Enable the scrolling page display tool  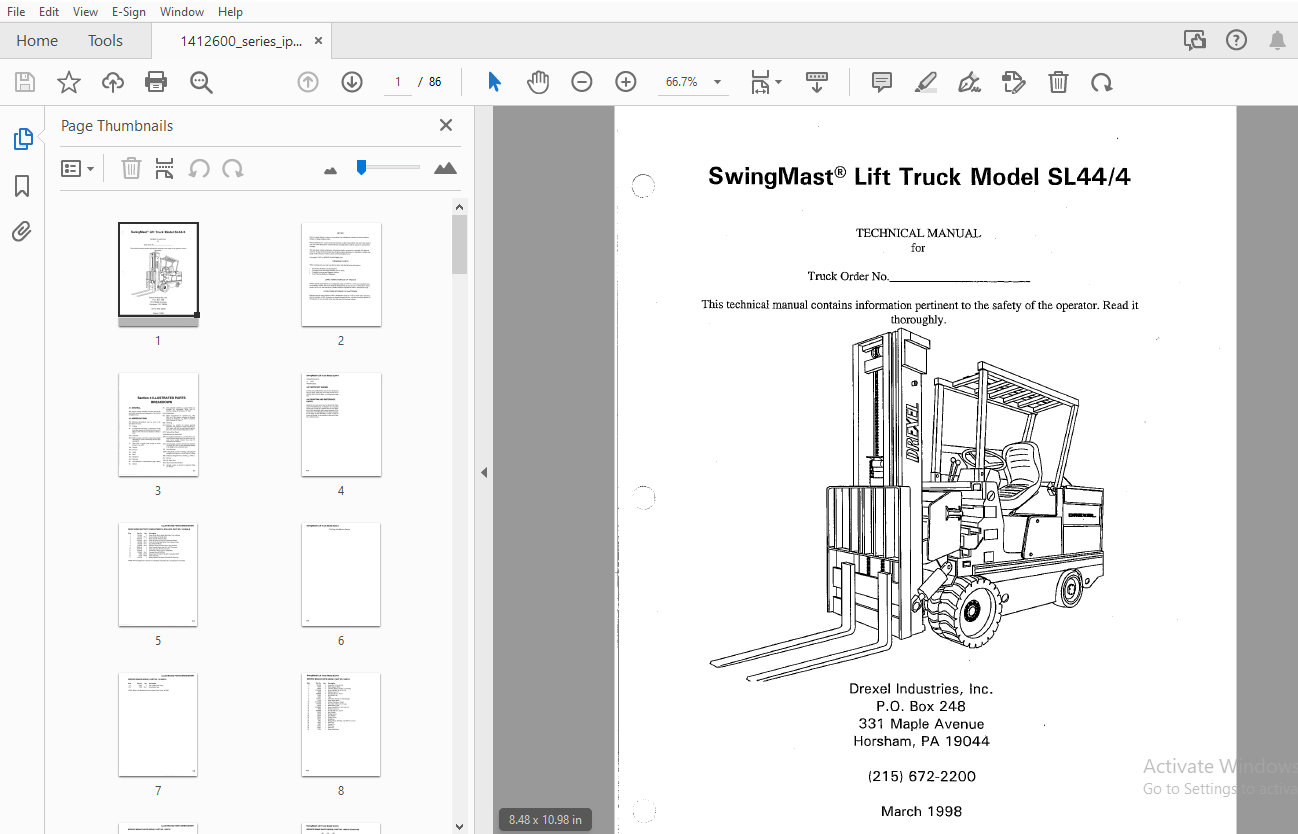[817, 82]
